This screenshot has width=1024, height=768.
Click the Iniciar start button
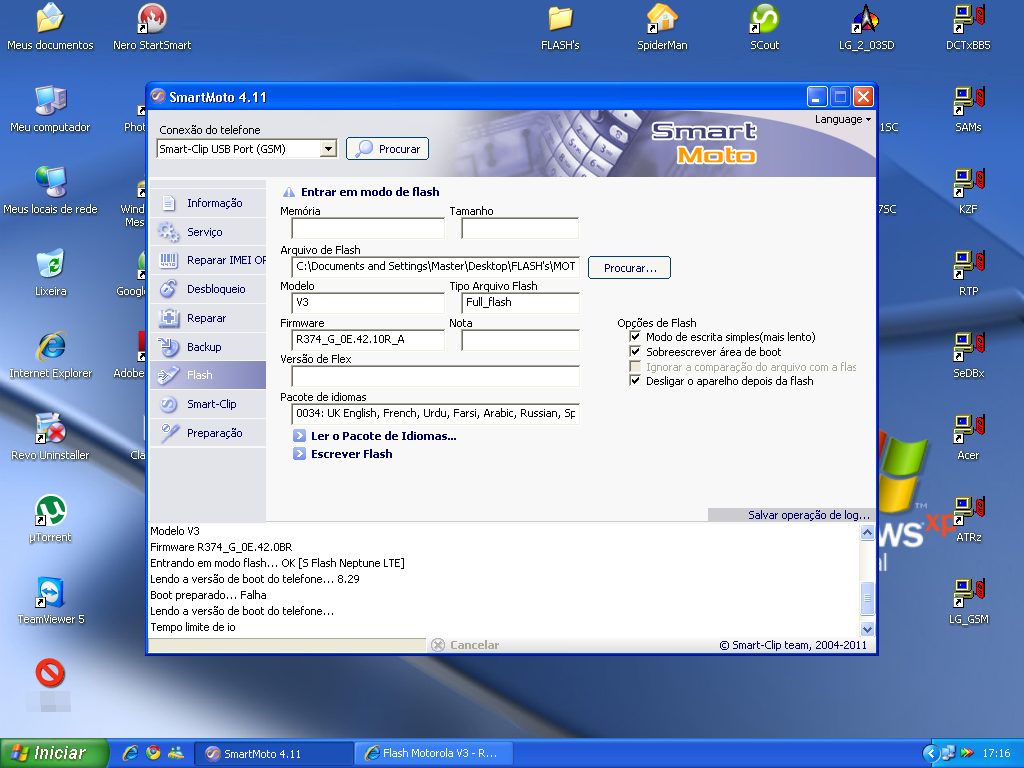tap(54, 754)
